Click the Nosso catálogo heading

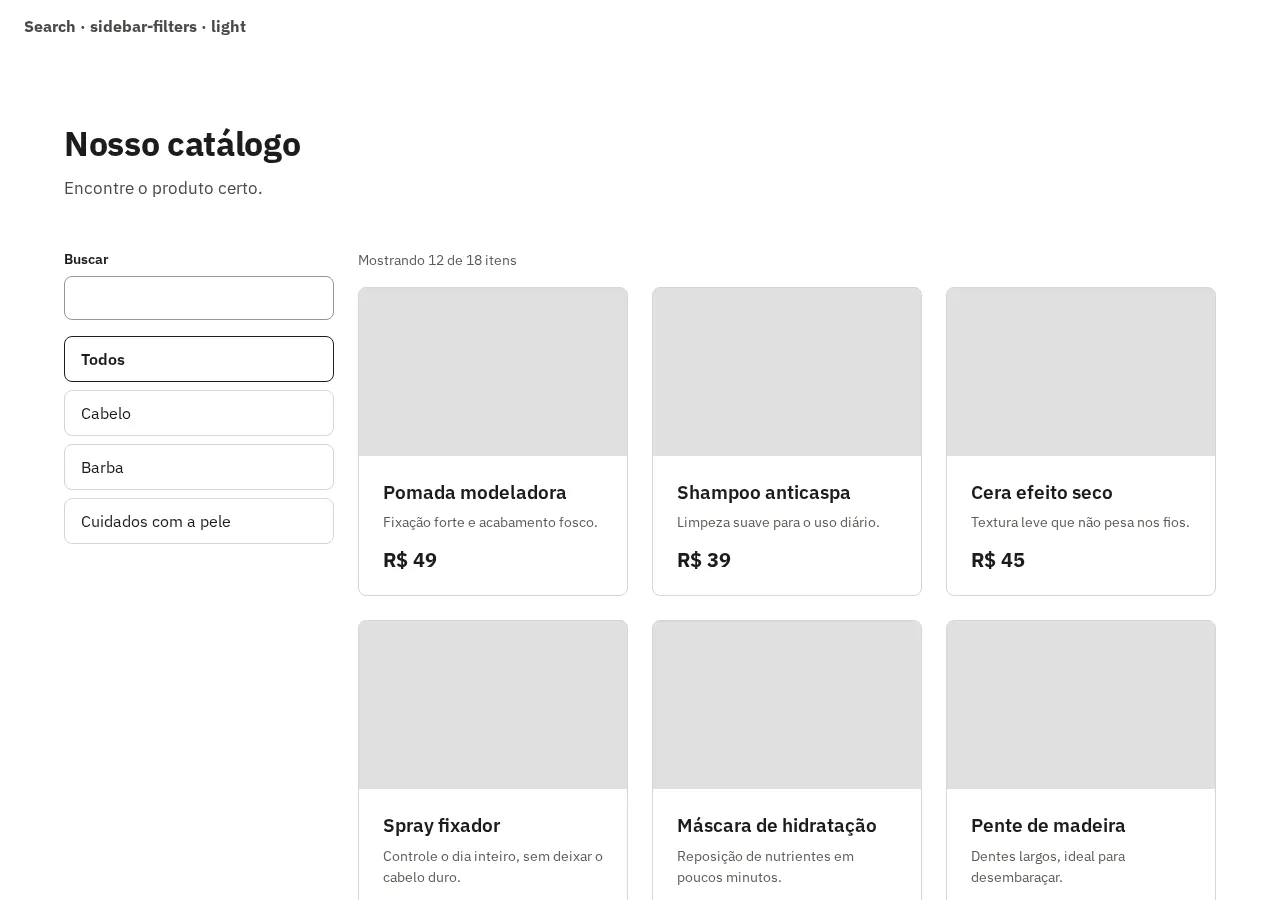(x=182, y=144)
